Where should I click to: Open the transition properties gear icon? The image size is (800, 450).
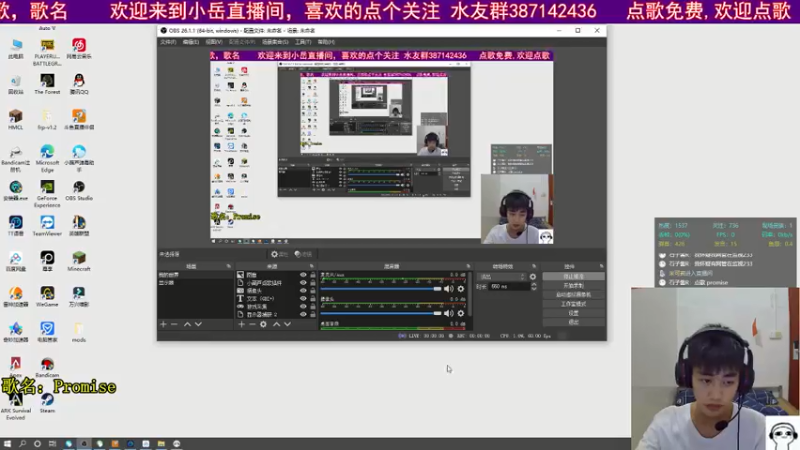tap(533, 277)
